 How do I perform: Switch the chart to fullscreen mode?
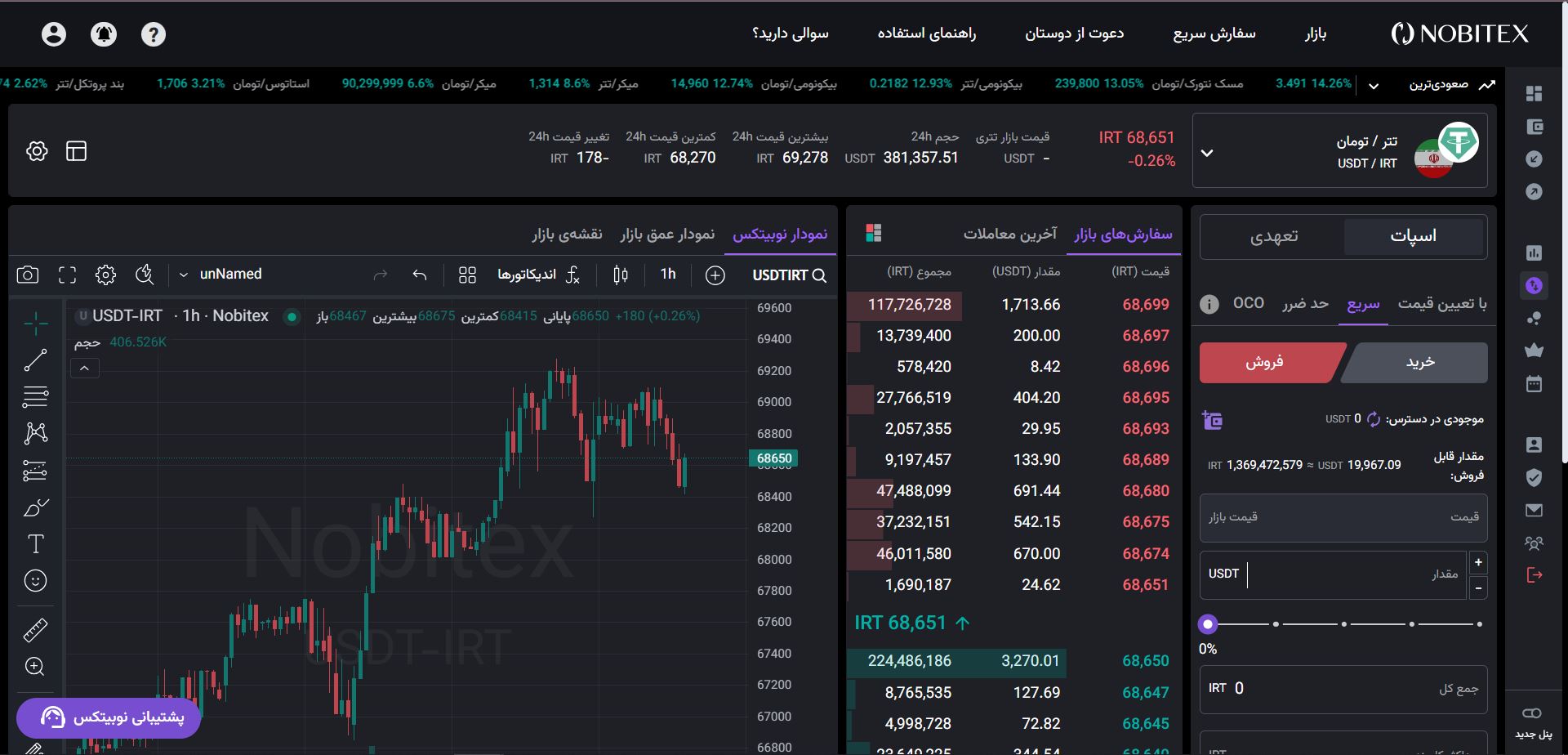click(x=68, y=275)
